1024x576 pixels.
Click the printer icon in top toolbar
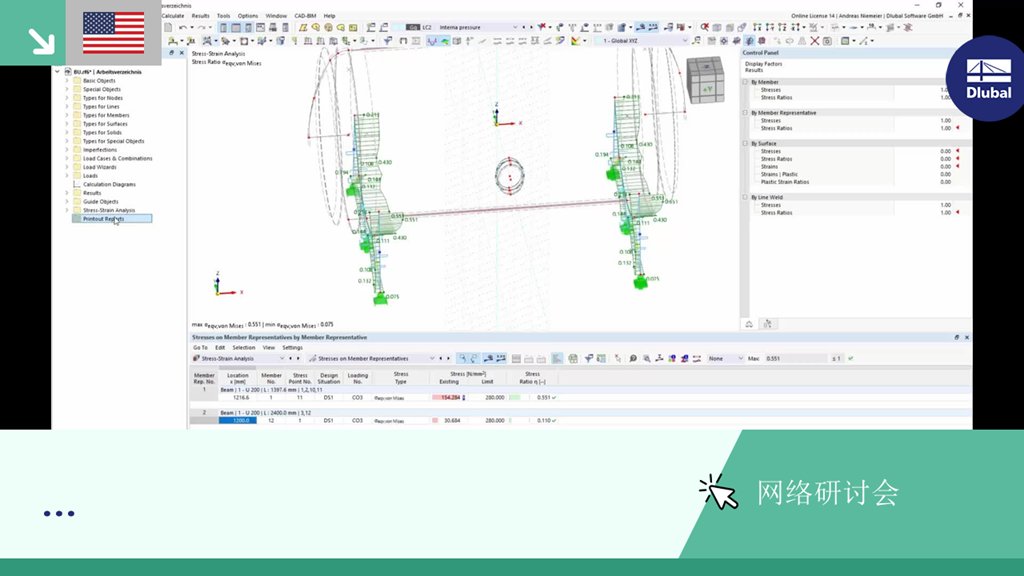click(273, 27)
